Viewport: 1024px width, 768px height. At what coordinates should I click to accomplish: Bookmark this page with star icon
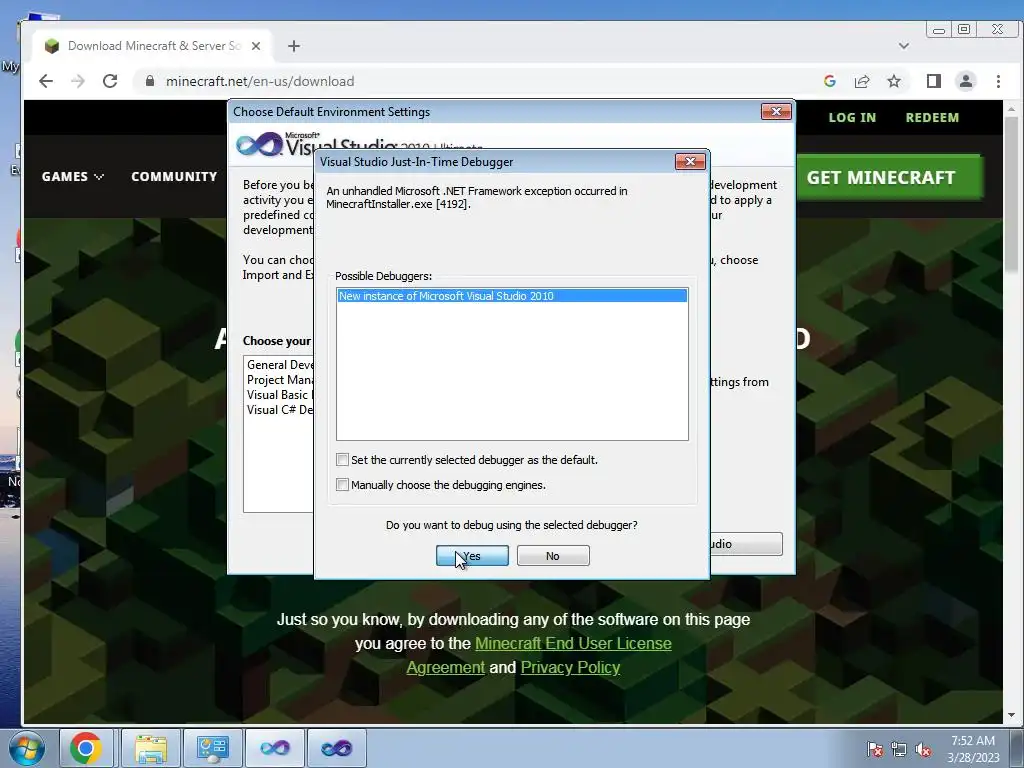894,81
